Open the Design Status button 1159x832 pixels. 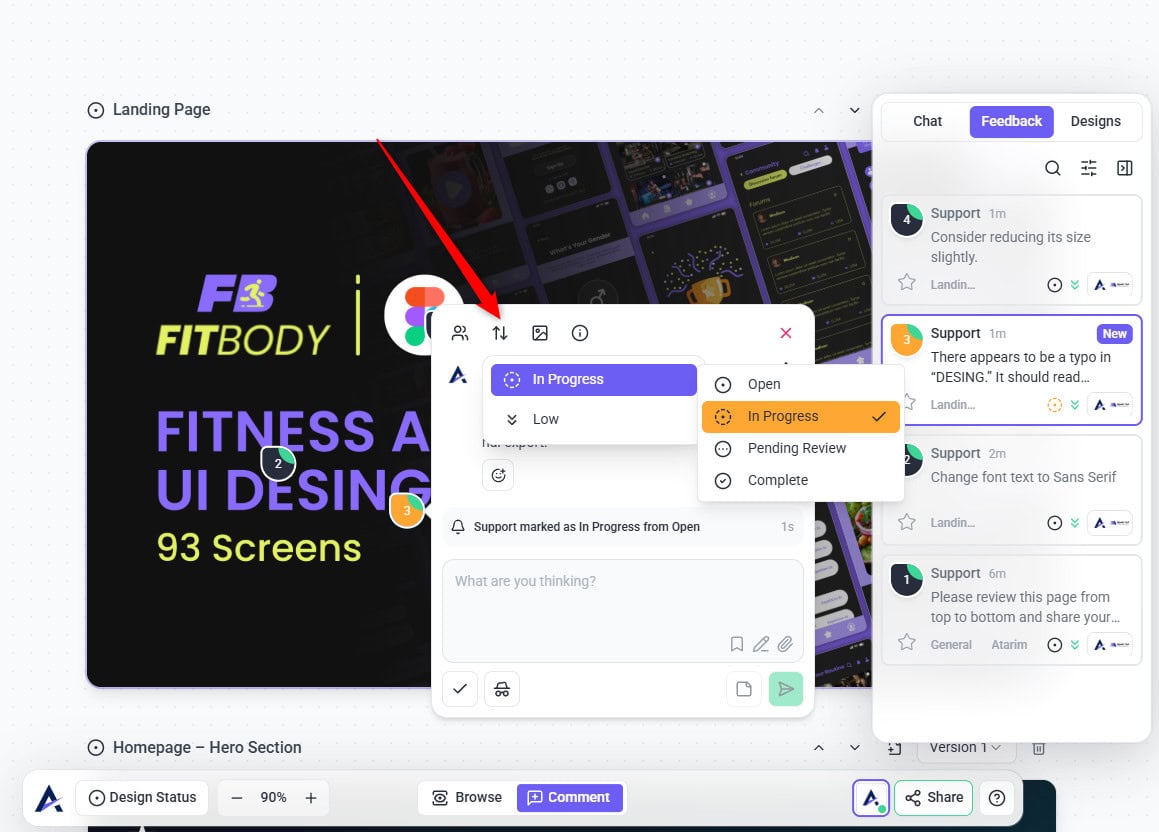(142, 798)
